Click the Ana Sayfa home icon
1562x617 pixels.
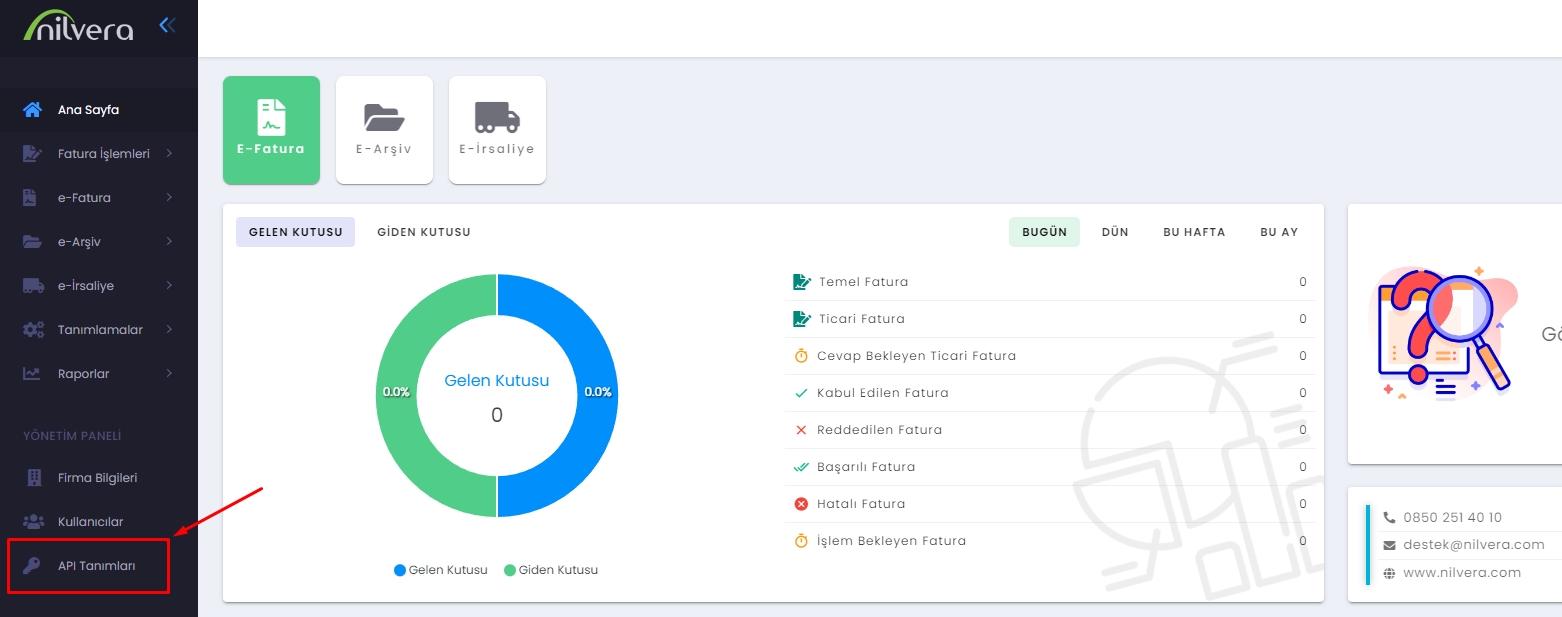(x=33, y=110)
